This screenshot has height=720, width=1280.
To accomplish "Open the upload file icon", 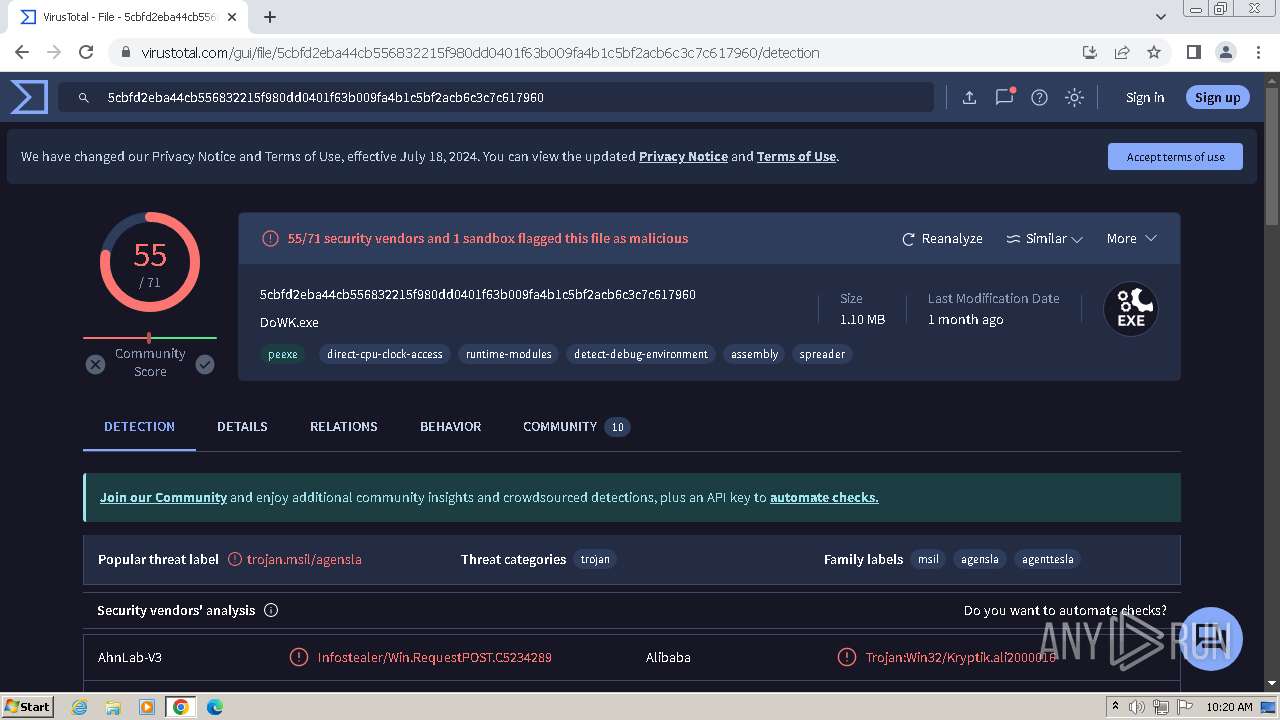I will (969, 97).
